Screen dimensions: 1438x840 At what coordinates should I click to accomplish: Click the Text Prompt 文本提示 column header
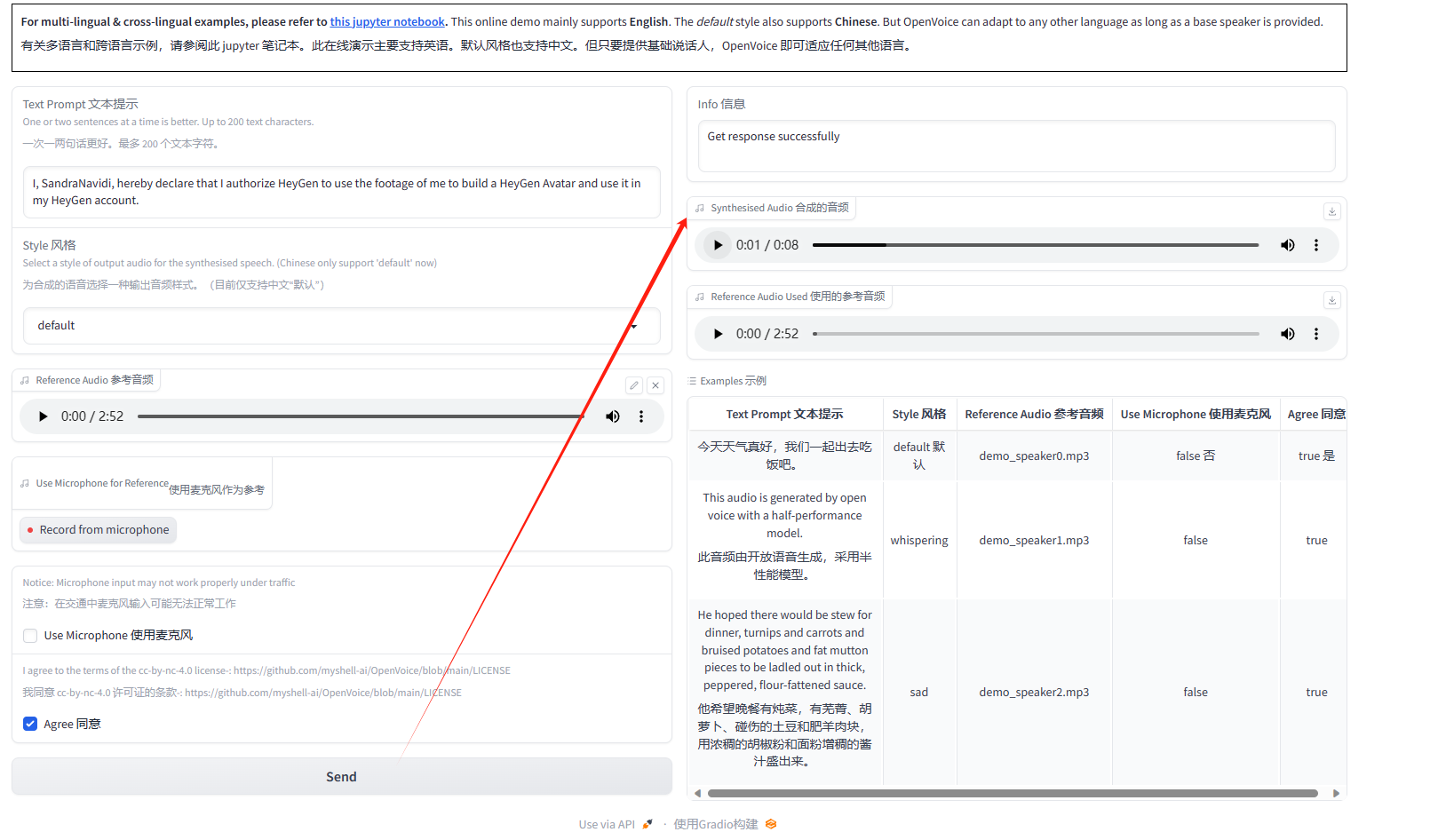click(785, 414)
